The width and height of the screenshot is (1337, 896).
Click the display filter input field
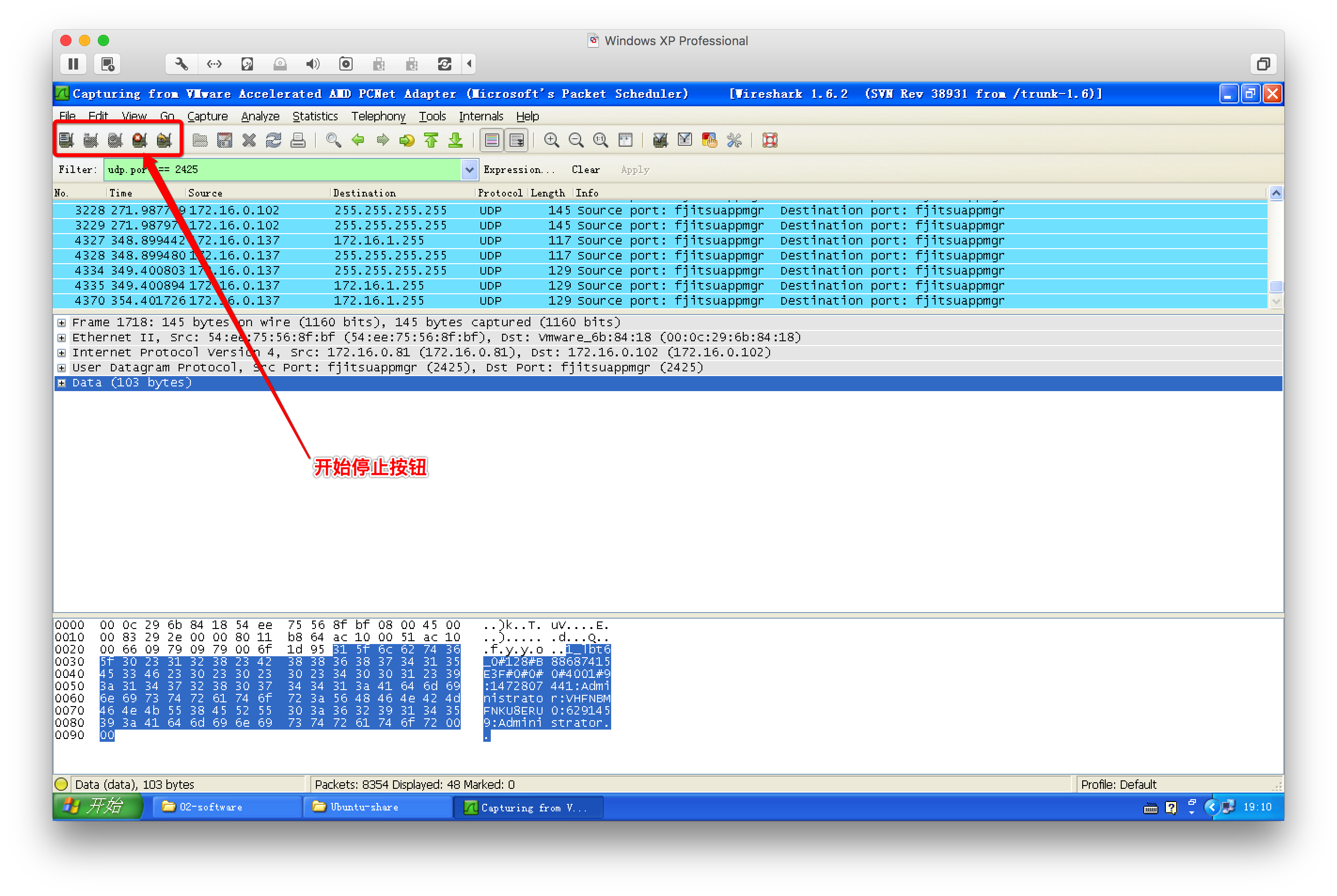(314, 170)
